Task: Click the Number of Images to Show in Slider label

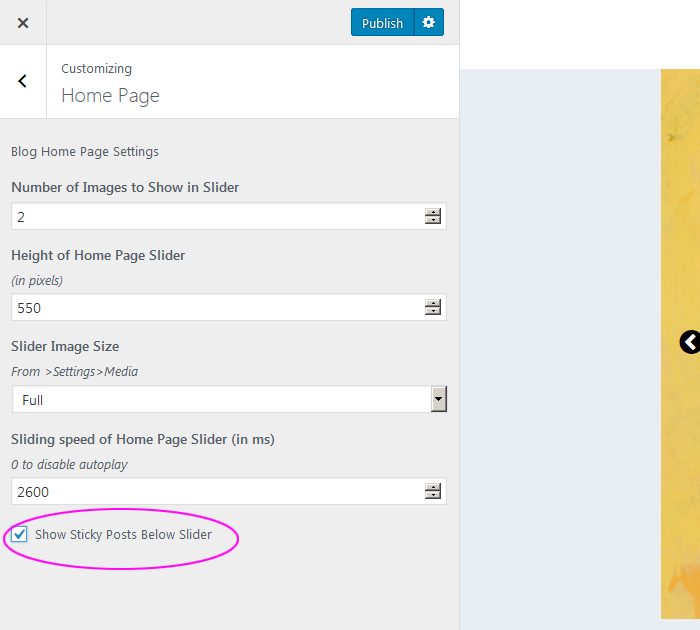Action: click(x=125, y=188)
